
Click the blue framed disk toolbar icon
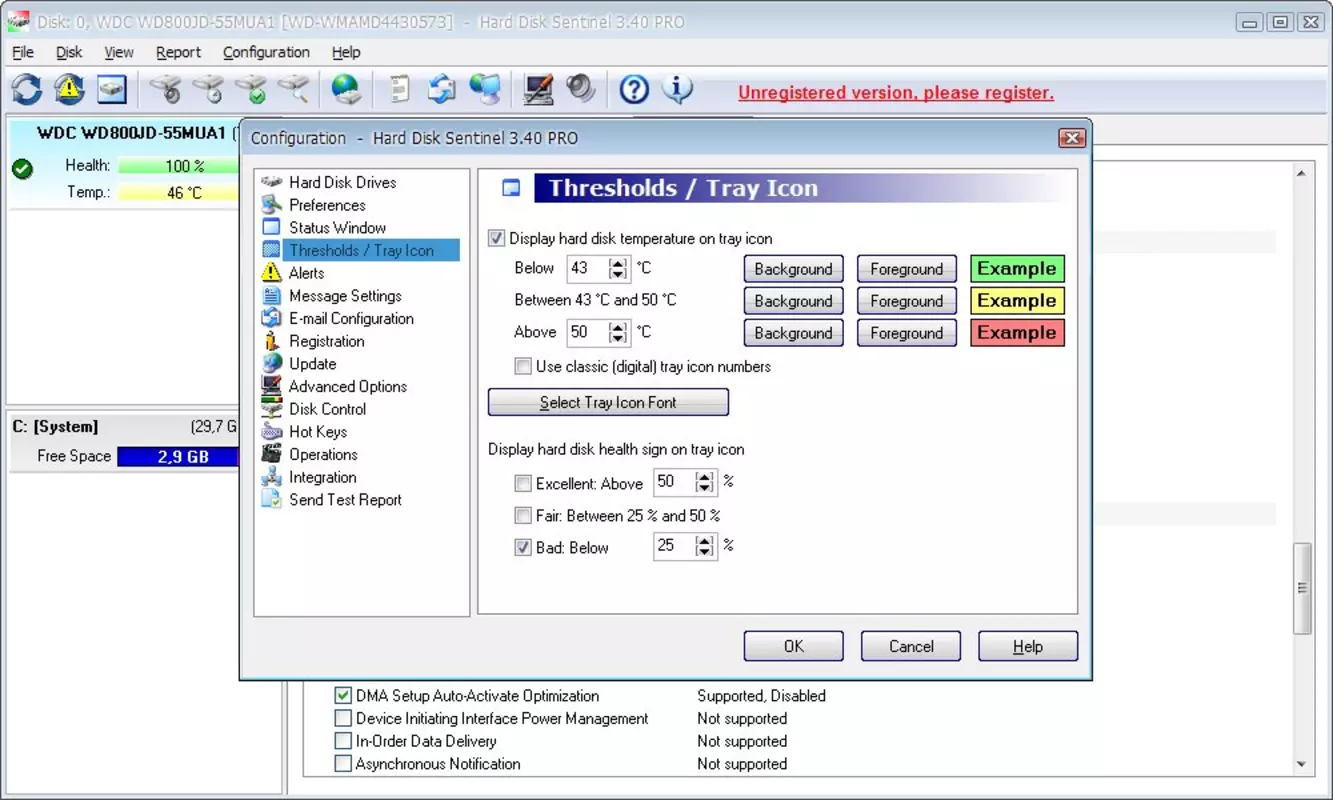(x=113, y=89)
